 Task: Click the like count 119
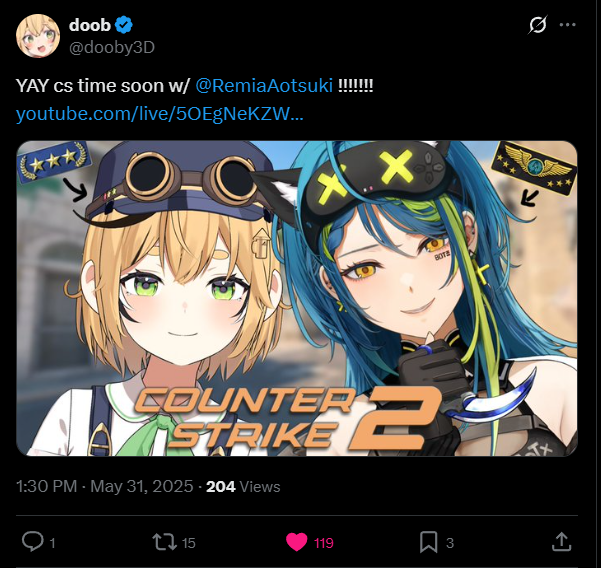pyautogui.click(x=324, y=543)
